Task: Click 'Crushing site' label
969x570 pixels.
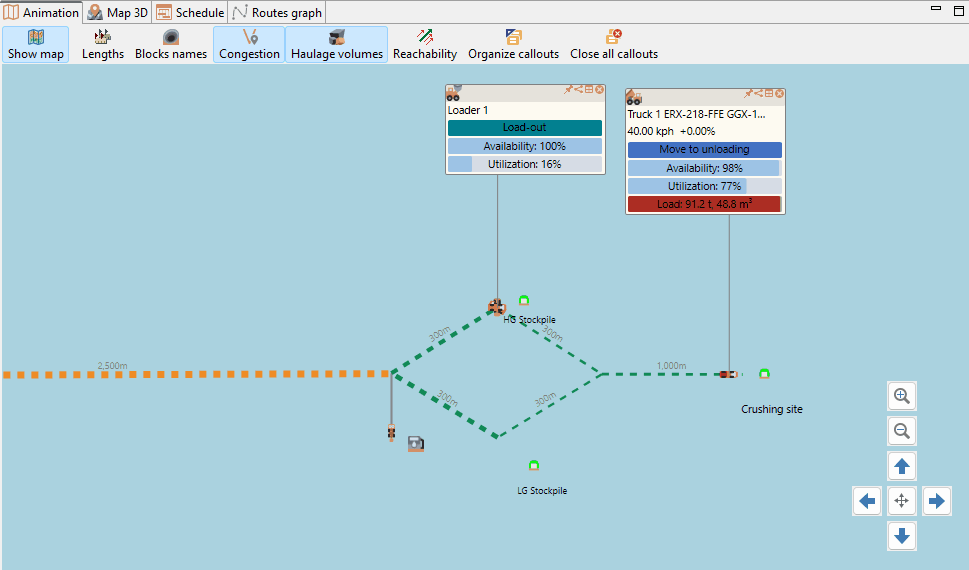Action: click(x=772, y=409)
